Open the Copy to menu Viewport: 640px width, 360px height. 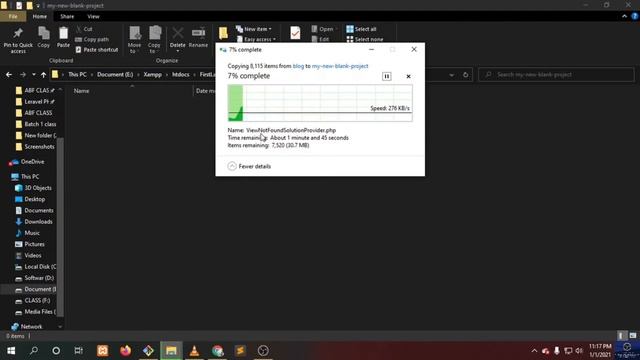[154, 40]
